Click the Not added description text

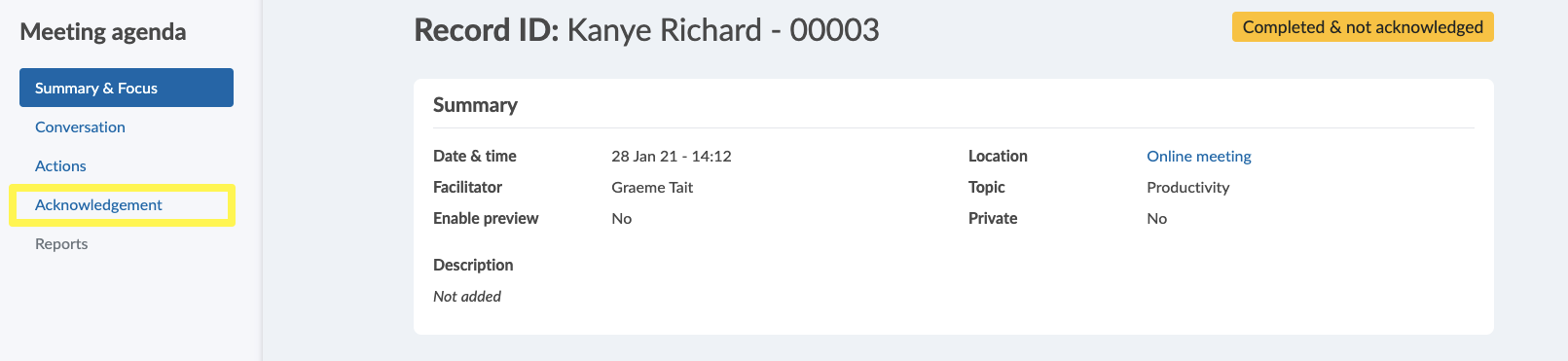[467, 296]
